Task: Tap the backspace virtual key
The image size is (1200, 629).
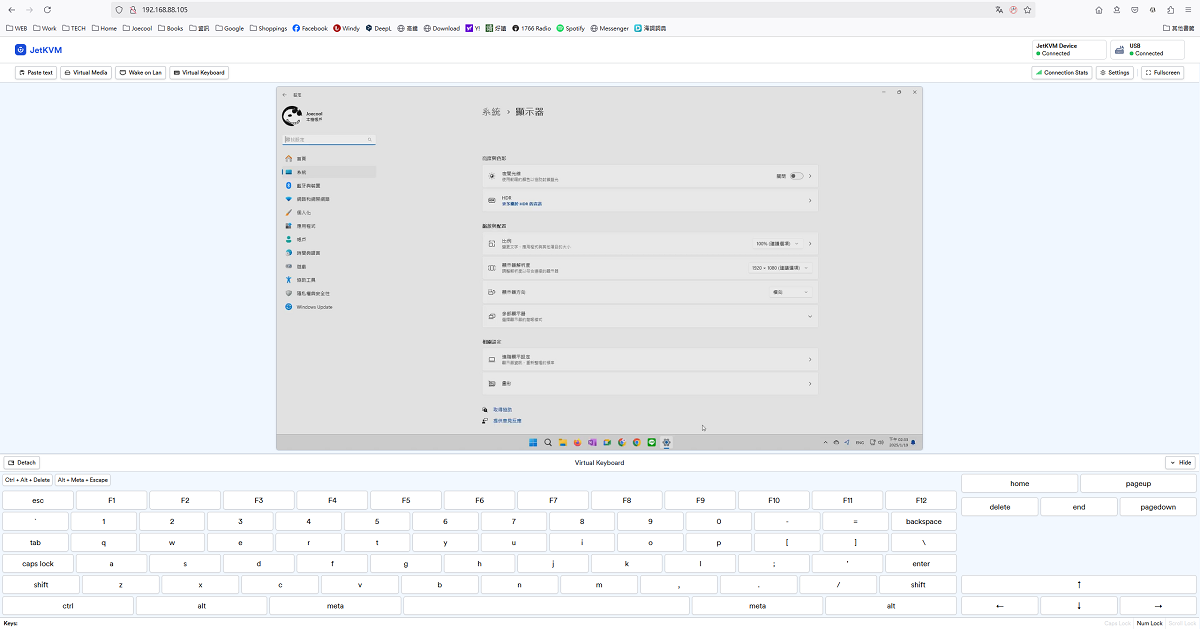Action: (x=924, y=521)
